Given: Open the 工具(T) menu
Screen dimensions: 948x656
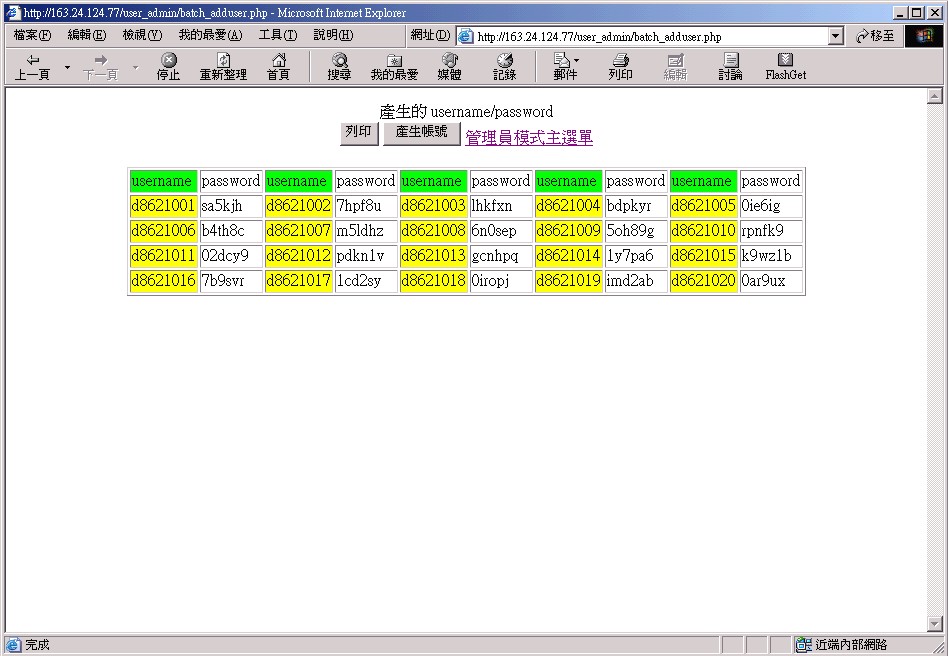Looking at the screenshot, I should (278, 35).
